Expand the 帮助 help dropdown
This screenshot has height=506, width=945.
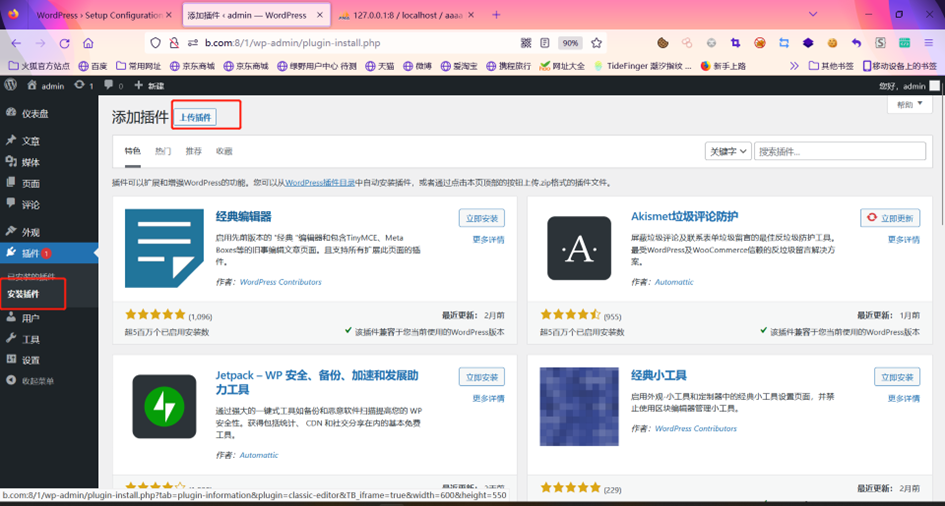pos(909,104)
